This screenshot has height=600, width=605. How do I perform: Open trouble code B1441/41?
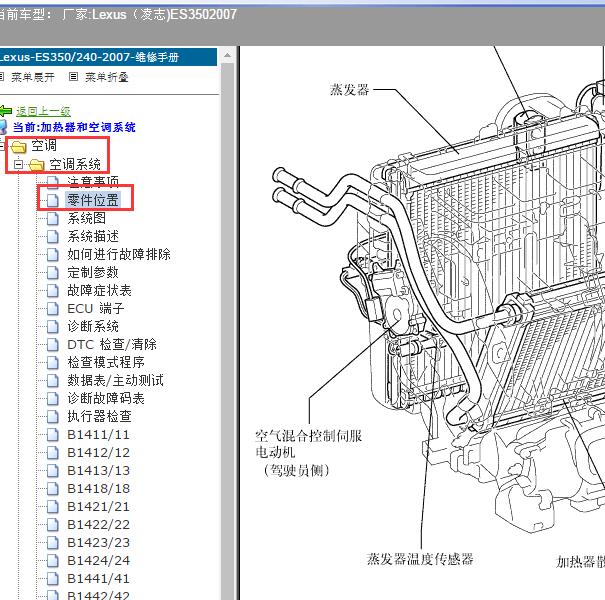point(98,579)
